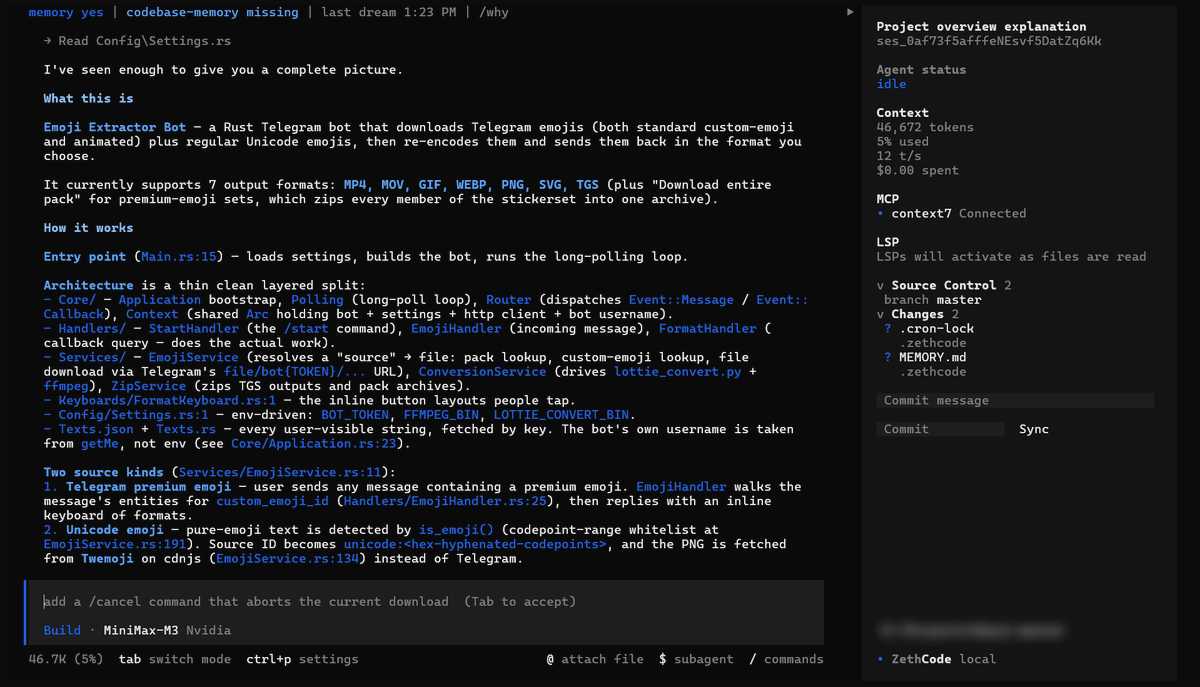1200x687 pixels.
Task: Click the last dream 1:23 PM status
Action: tap(389, 12)
